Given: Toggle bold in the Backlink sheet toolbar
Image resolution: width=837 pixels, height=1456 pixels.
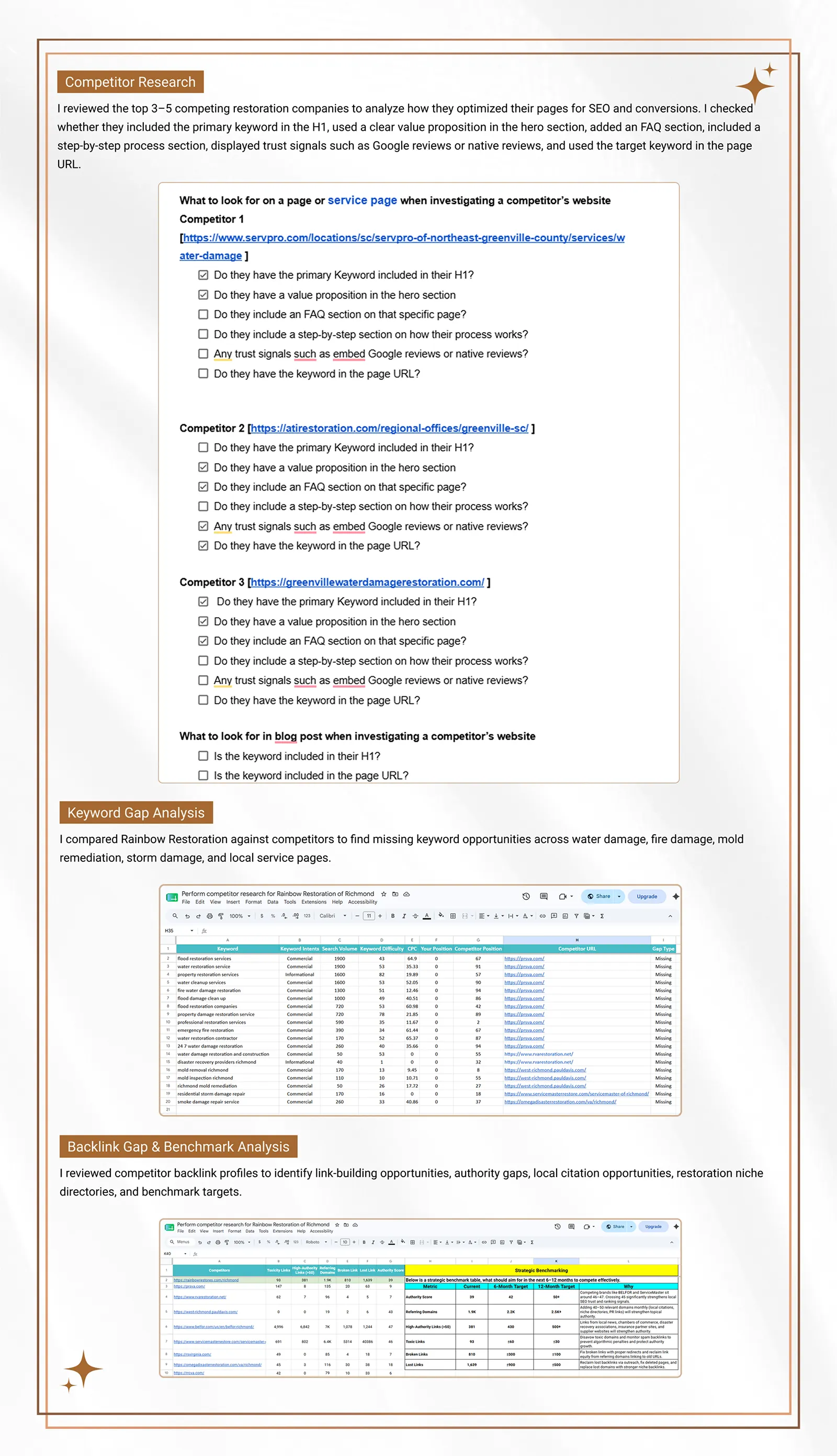Looking at the screenshot, I should tap(364, 1242).
